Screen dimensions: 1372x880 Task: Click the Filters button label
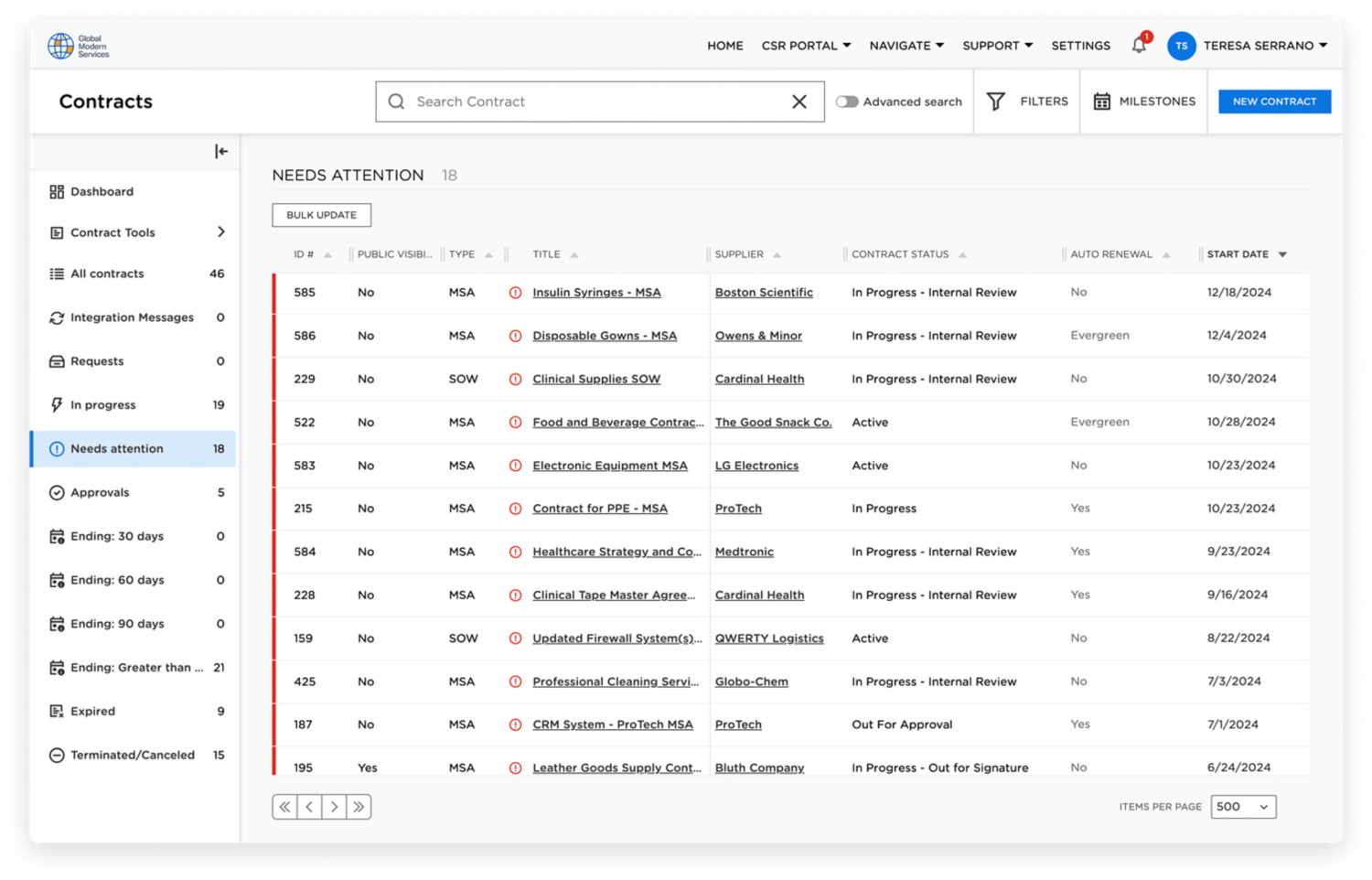pos(1044,102)
